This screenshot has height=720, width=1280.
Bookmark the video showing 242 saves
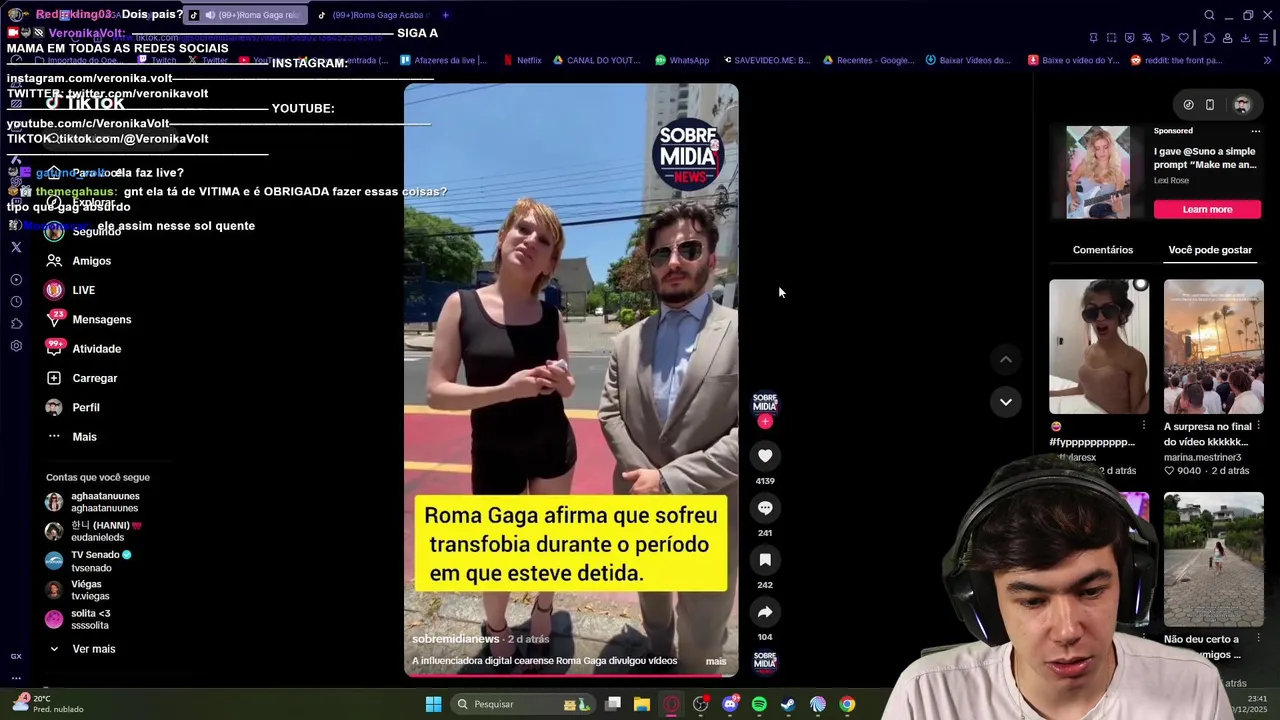pyautogui.click(x=765, y=560)
